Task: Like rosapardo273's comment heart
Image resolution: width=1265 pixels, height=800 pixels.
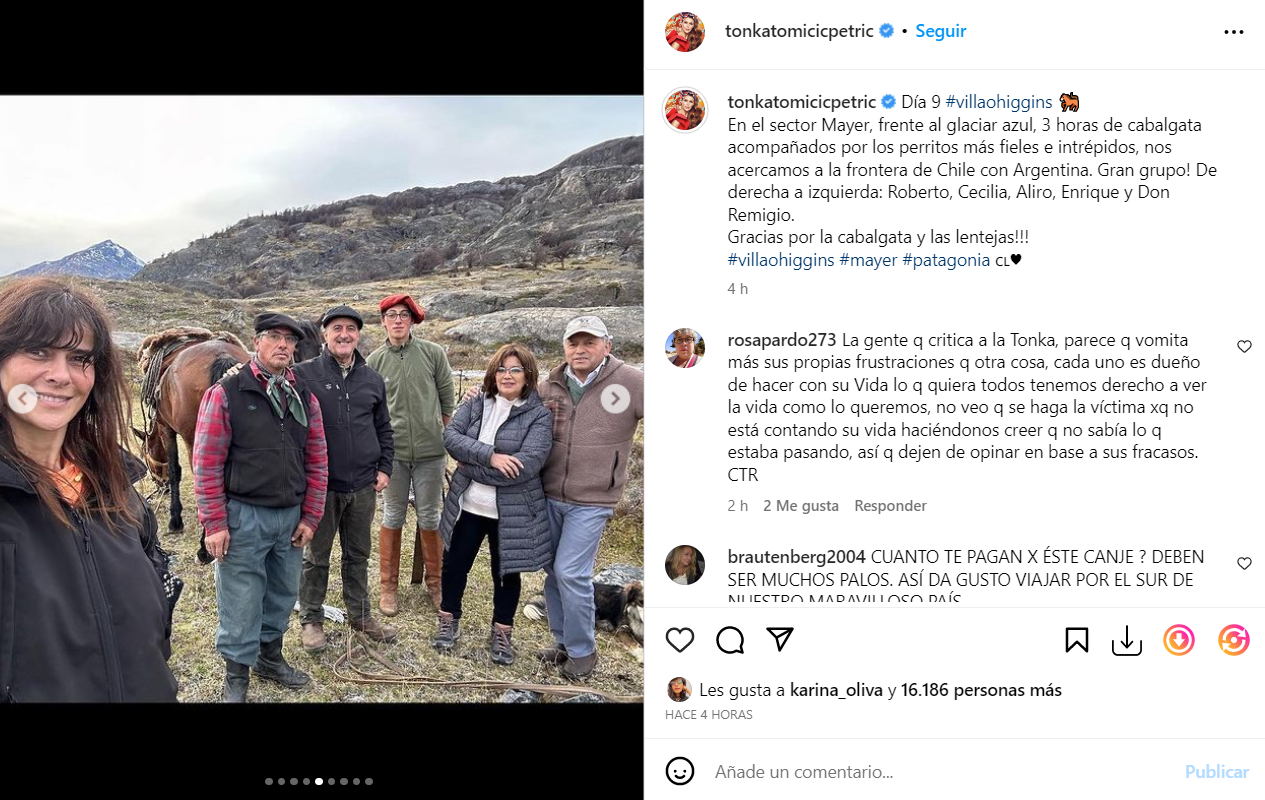Action: [x=1244, y=346]
